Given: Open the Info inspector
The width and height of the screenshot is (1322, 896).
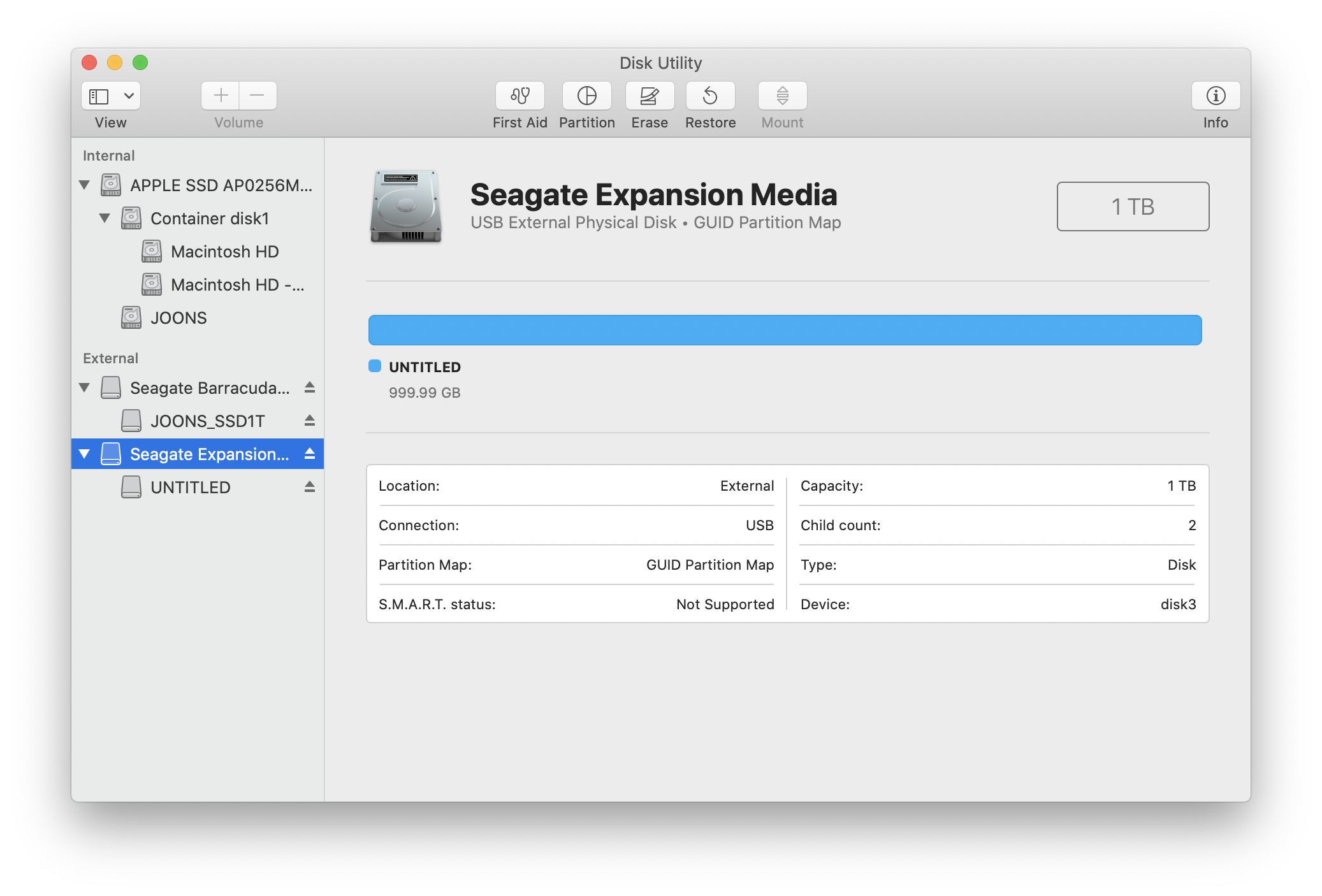Looking at the screenshot, I should click(1215, 96).
